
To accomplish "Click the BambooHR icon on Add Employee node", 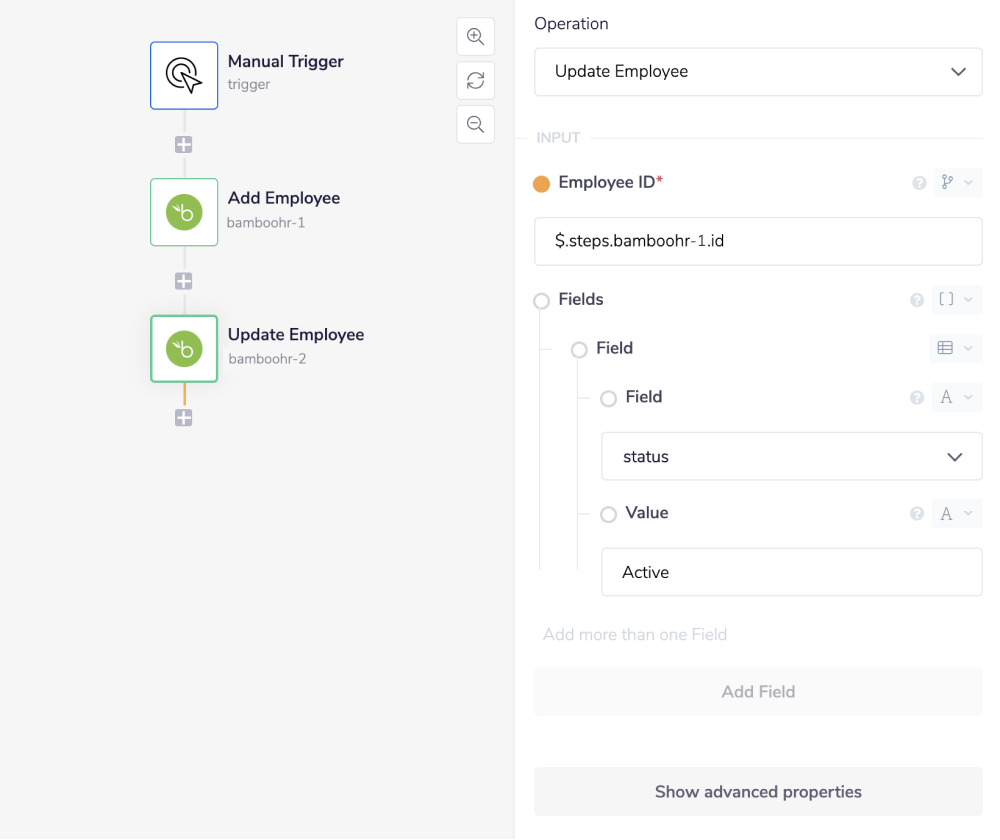I will [x=184, y=212].
